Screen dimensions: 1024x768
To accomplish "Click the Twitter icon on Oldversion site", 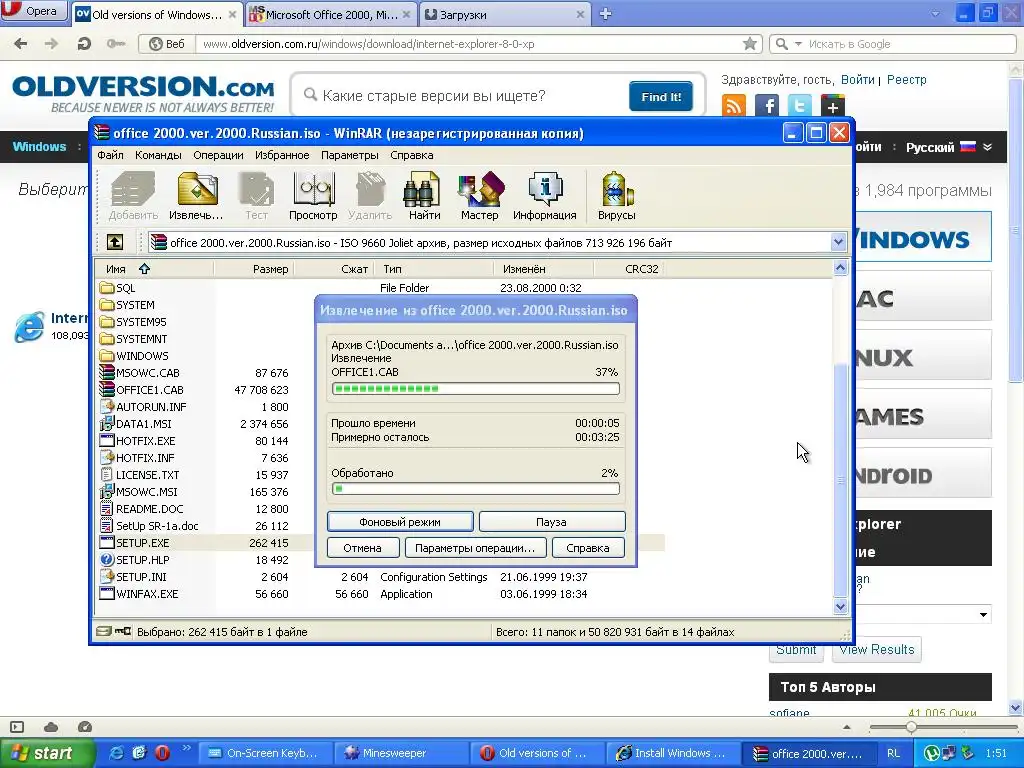I will (799, 105).
